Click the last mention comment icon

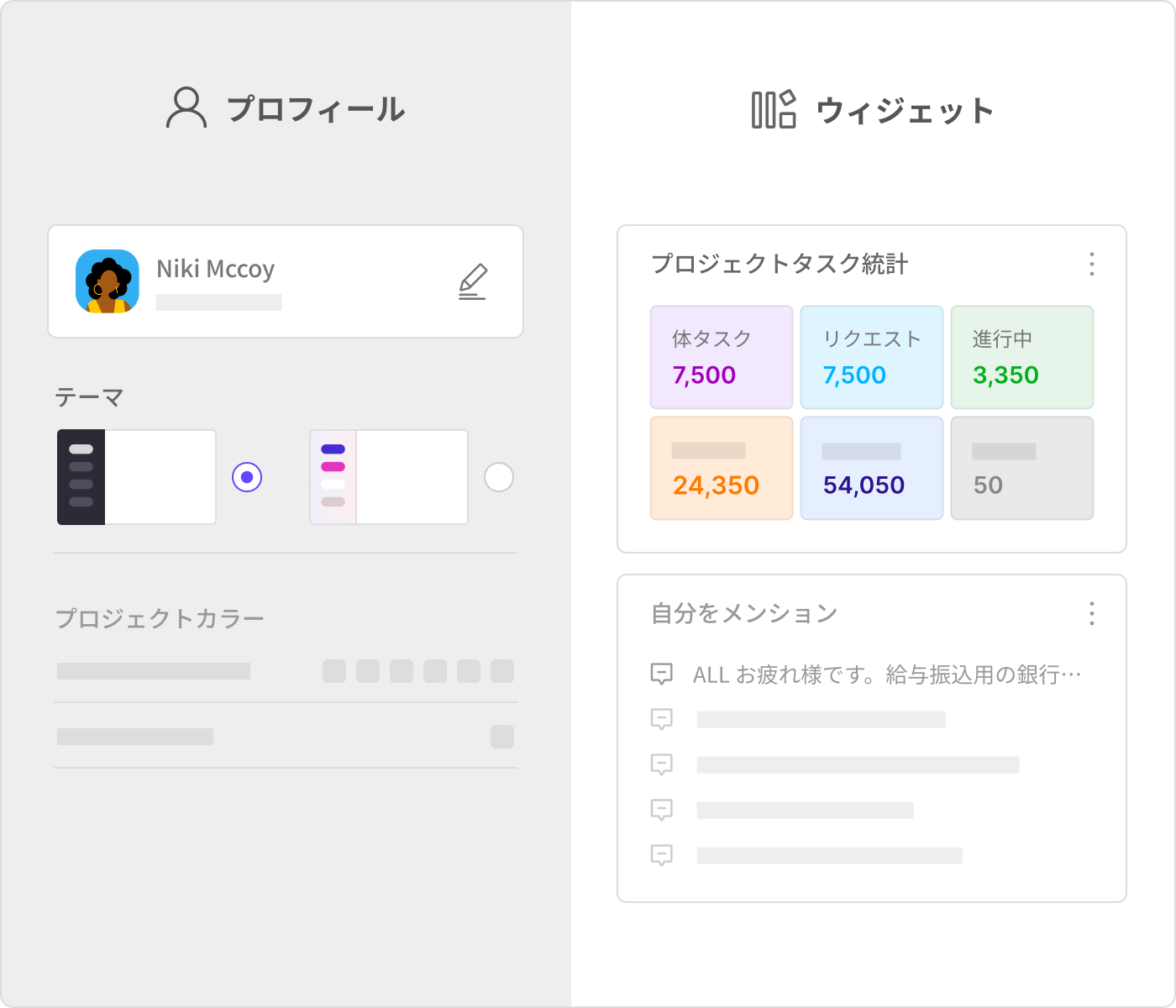tap(662, 855)
